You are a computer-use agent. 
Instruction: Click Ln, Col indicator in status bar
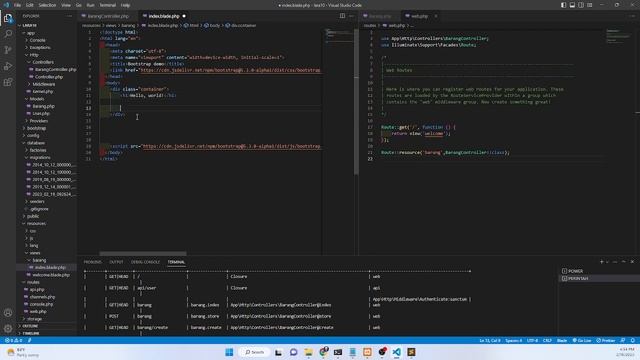click(489, 340)
